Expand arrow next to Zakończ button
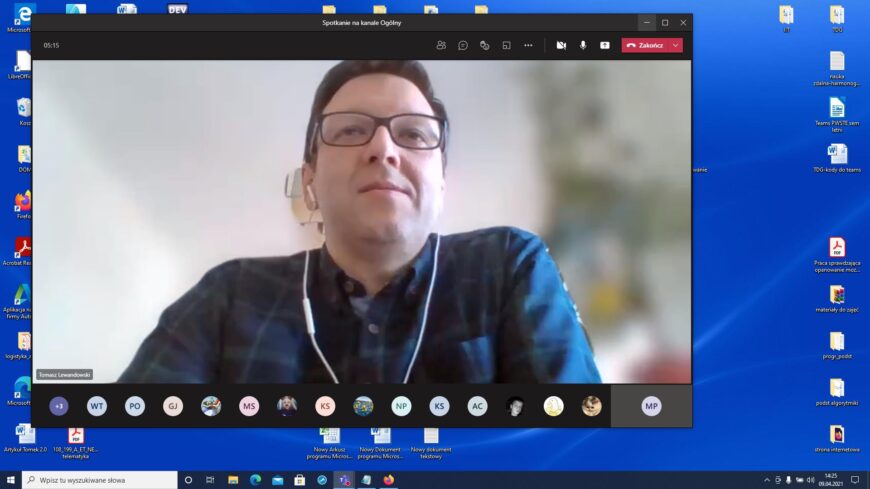The width and height of the screenshot is (870, 489). 676,46
